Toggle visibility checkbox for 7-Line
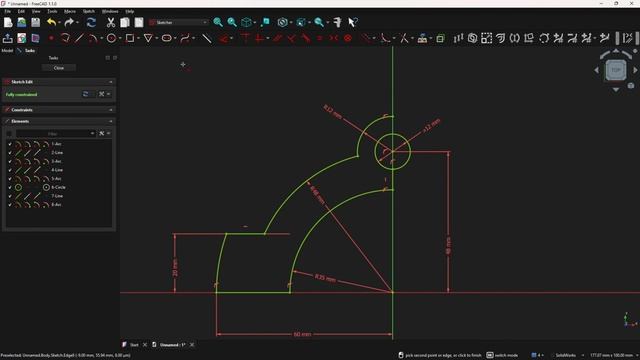Image resolution: width=640 pixels, height=360 pixels. pyautogui.click(x=10, y=196)
